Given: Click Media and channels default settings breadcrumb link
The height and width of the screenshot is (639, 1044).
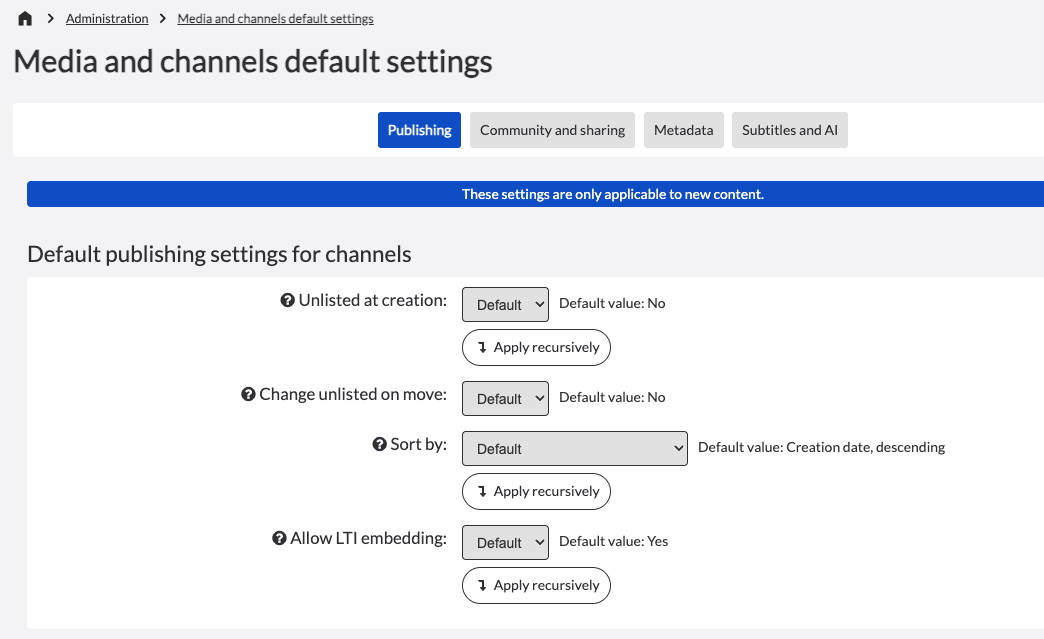Looking at the screenshot, I should pyautogui.click(x=275, y=19).
